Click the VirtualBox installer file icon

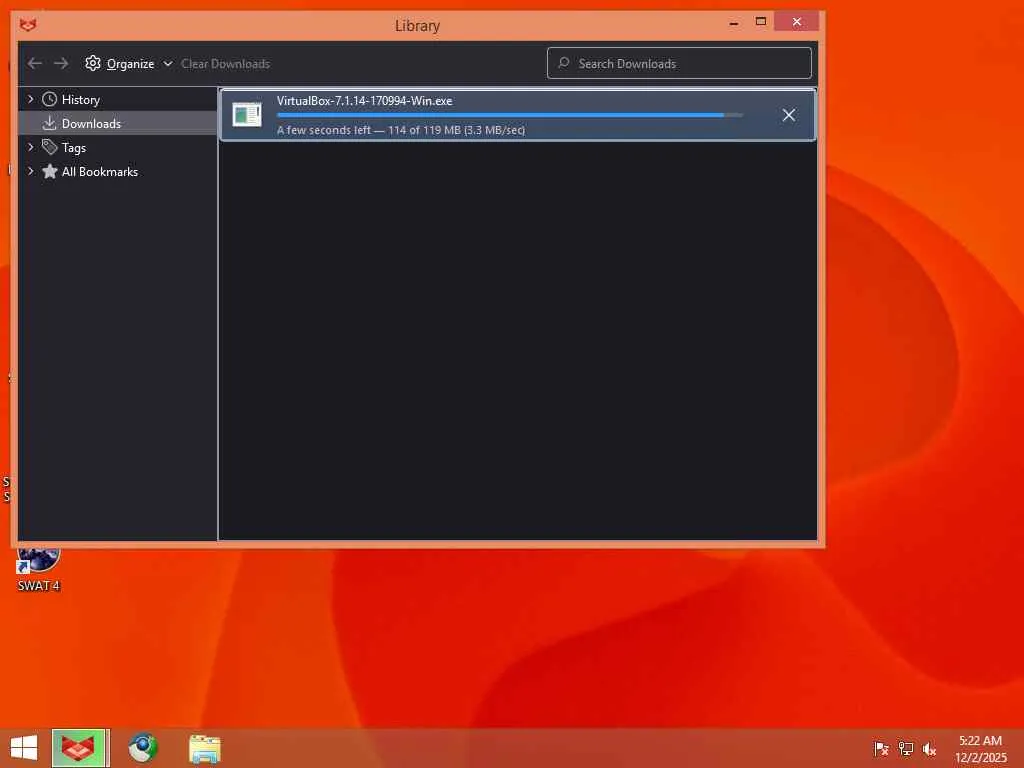pyautogui.click(x=247, y=114)
